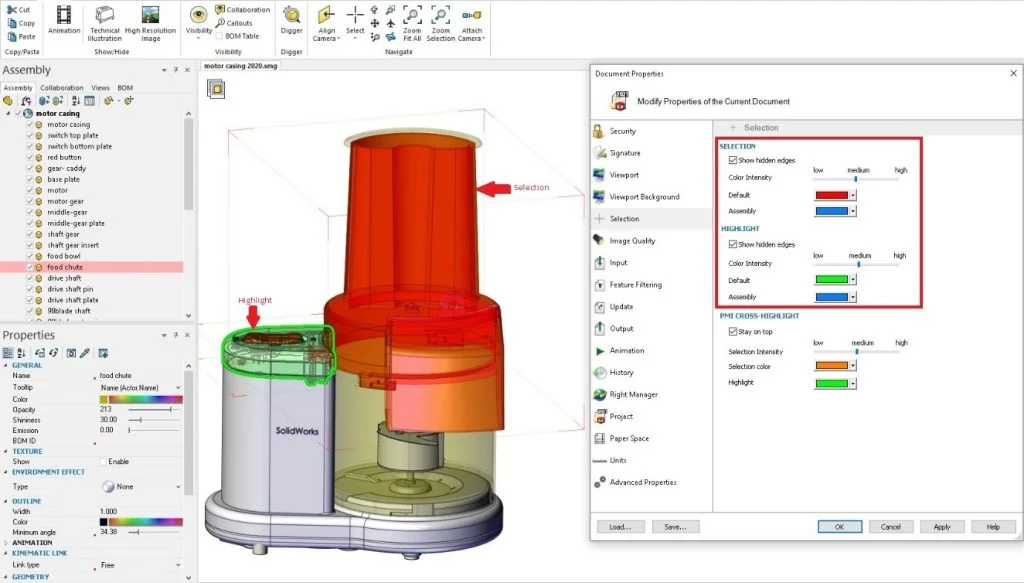Screen dimensions: 1024x583
Task: Click Zoom Selection icon
Action: tap(441, 16)
